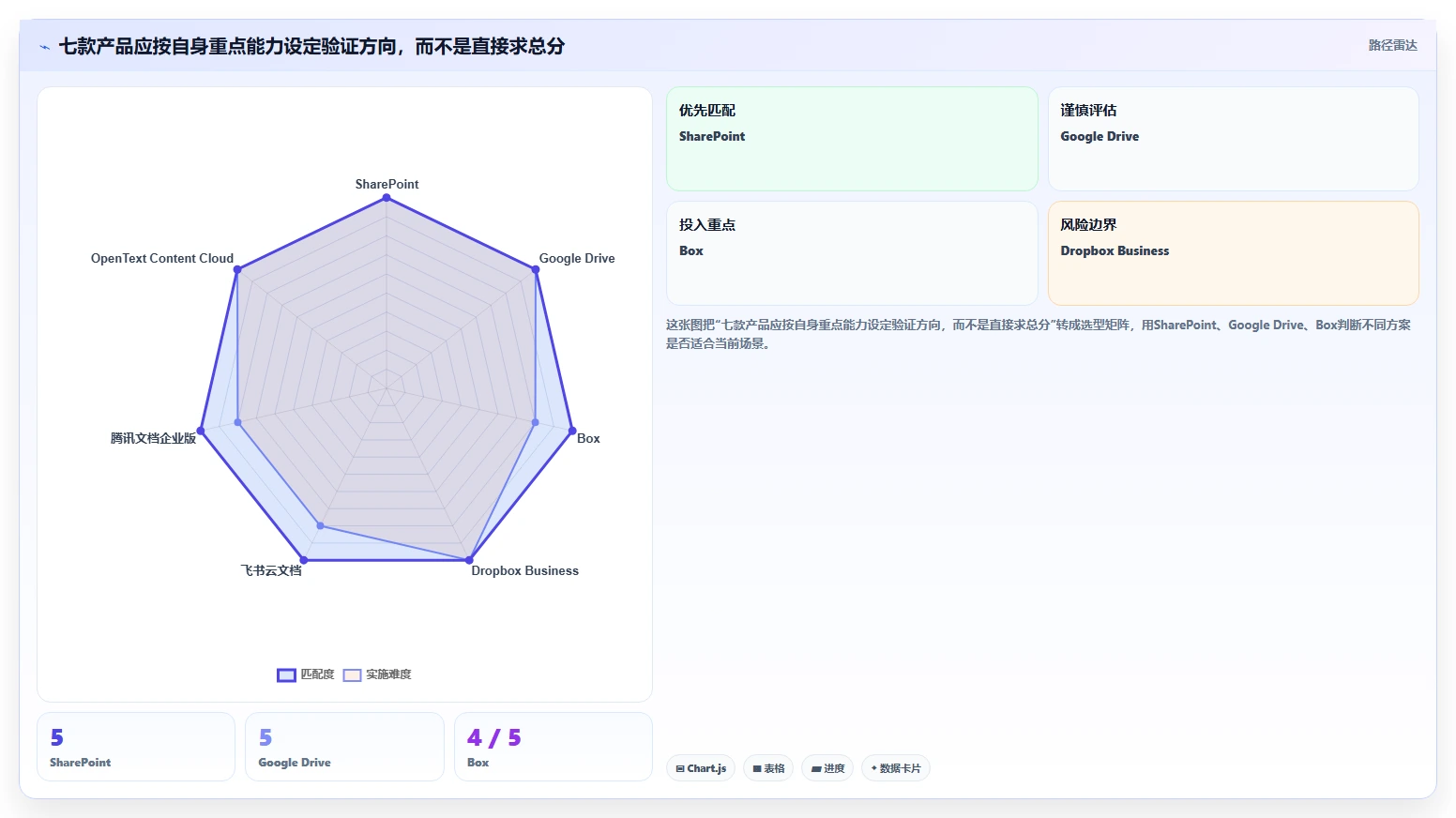The width and height of the screenshot is (1456, 818).
Task: Click the Chart.js tag chip
Action: coord(701,768)
